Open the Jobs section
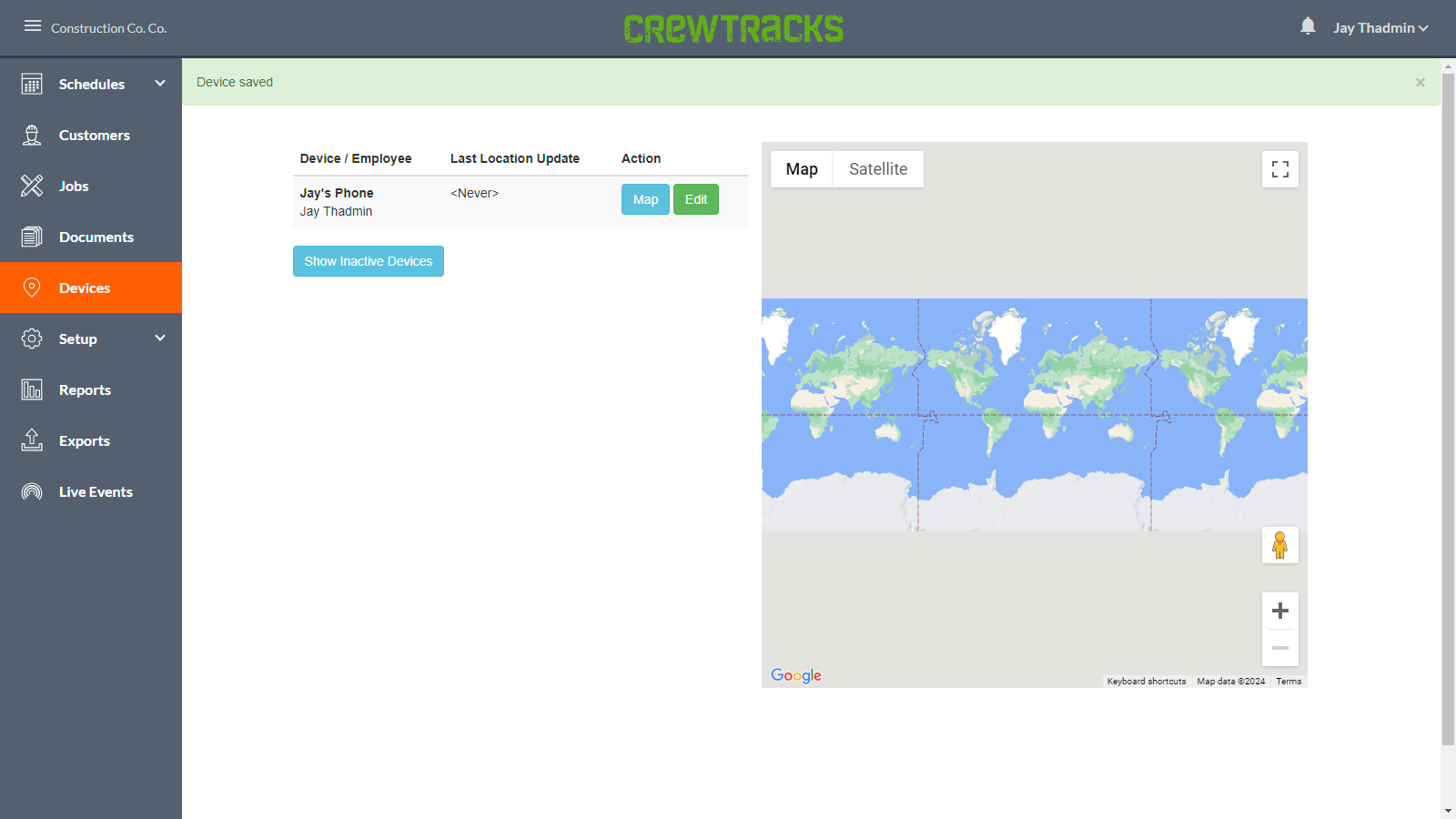Screen dimensions: 1456x819 click(x=91, y=186)
